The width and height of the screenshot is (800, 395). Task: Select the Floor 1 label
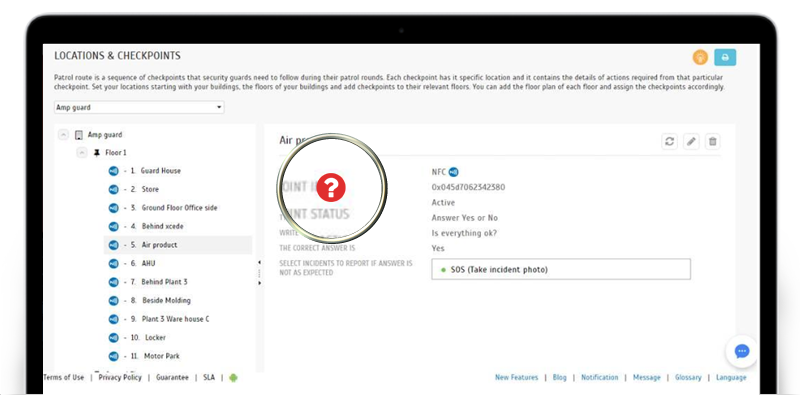[x=116, y=153]
